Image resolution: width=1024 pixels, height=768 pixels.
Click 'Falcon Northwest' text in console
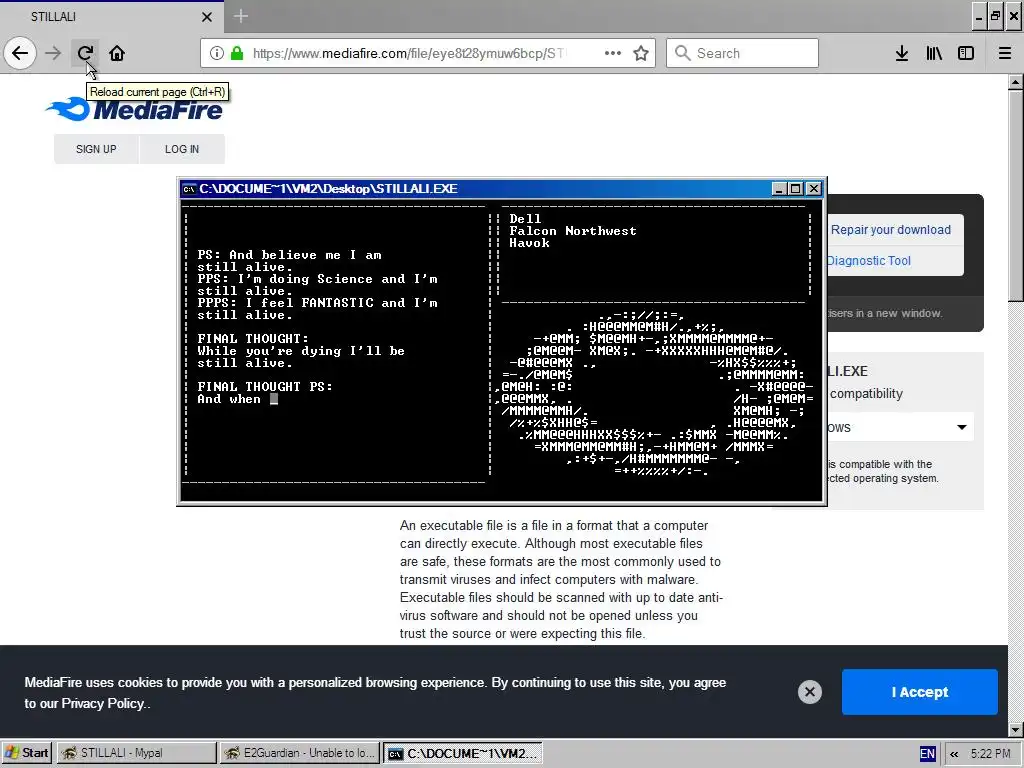pyautogui.click(x=573, y=231)
